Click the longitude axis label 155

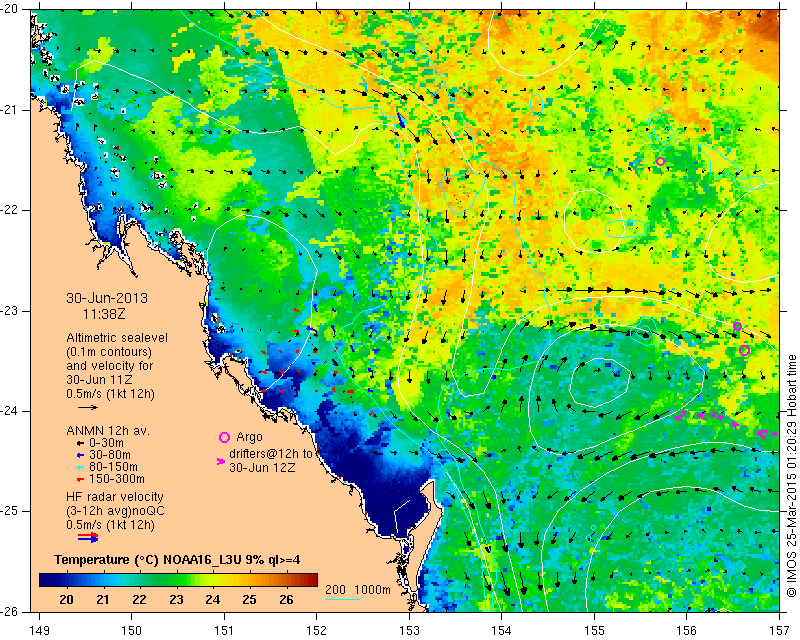click(594, 631)
